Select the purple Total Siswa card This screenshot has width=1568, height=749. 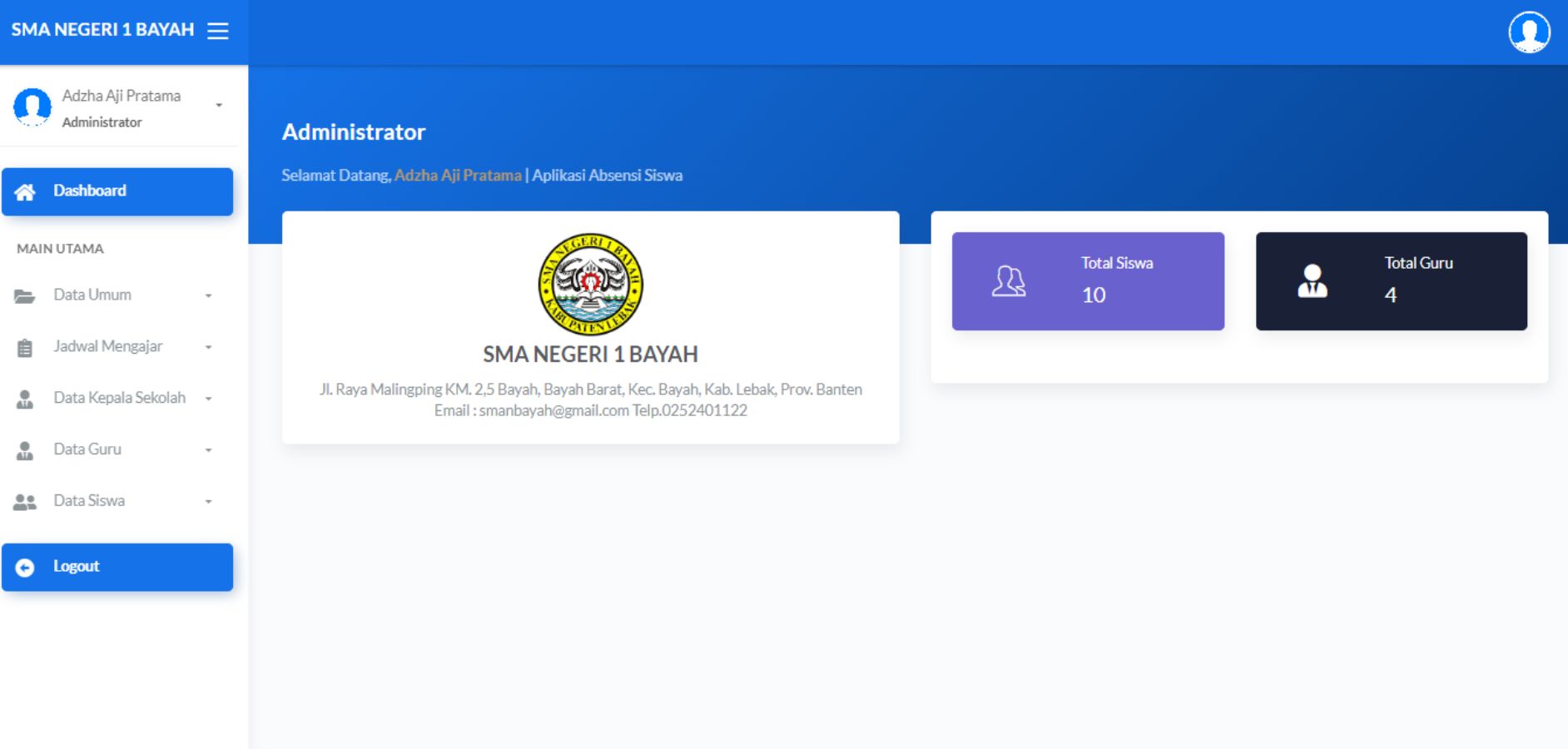click(x=1087, y=281)
